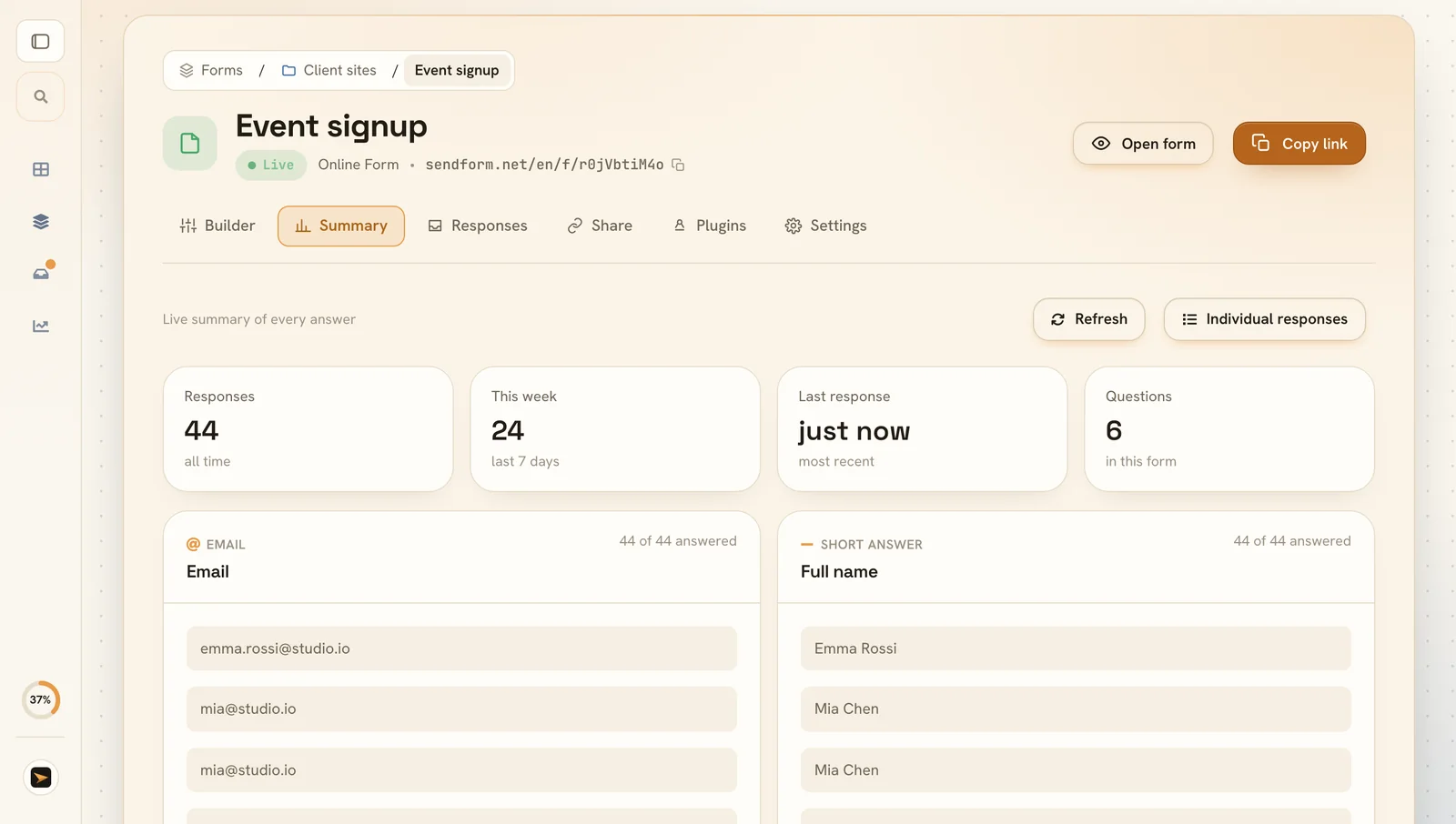Open the stacked layers icon in sidebar
Viewport: 1456px width, 824px height.
[x=40, y=222]
